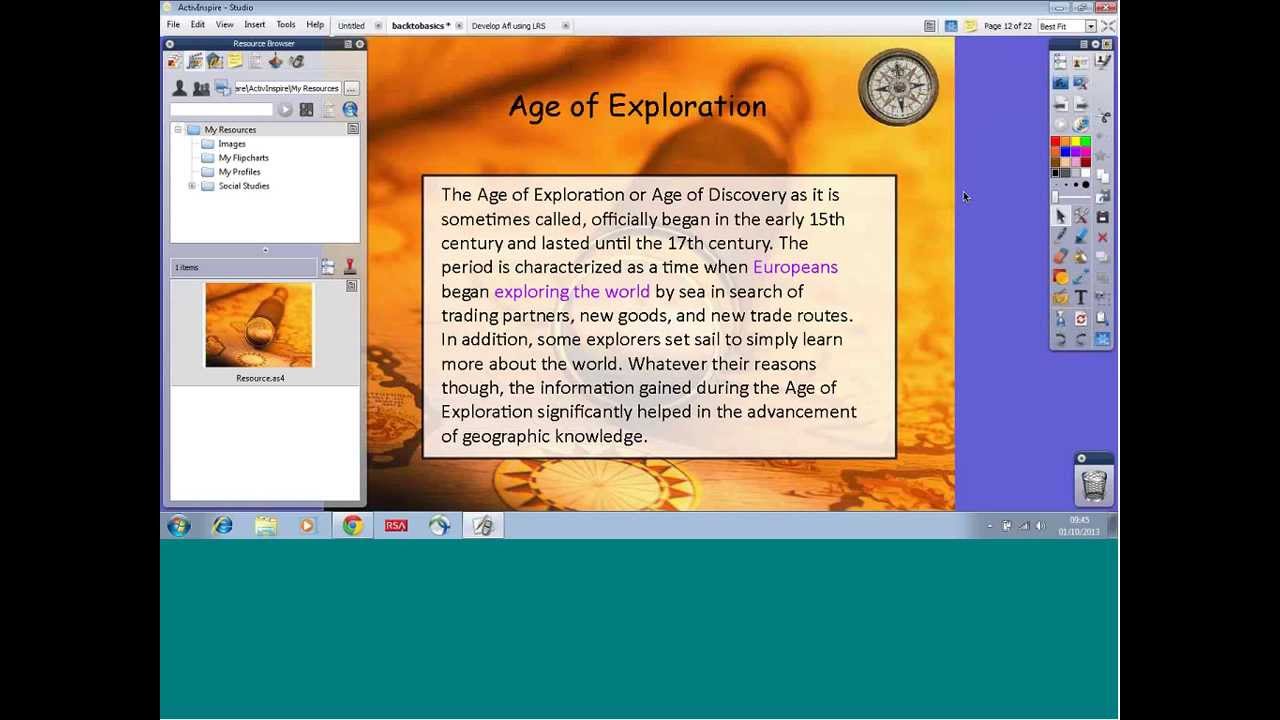This screenshot has height=720, width=1280.
Task: Open the Edit menu
Action: 198,25
